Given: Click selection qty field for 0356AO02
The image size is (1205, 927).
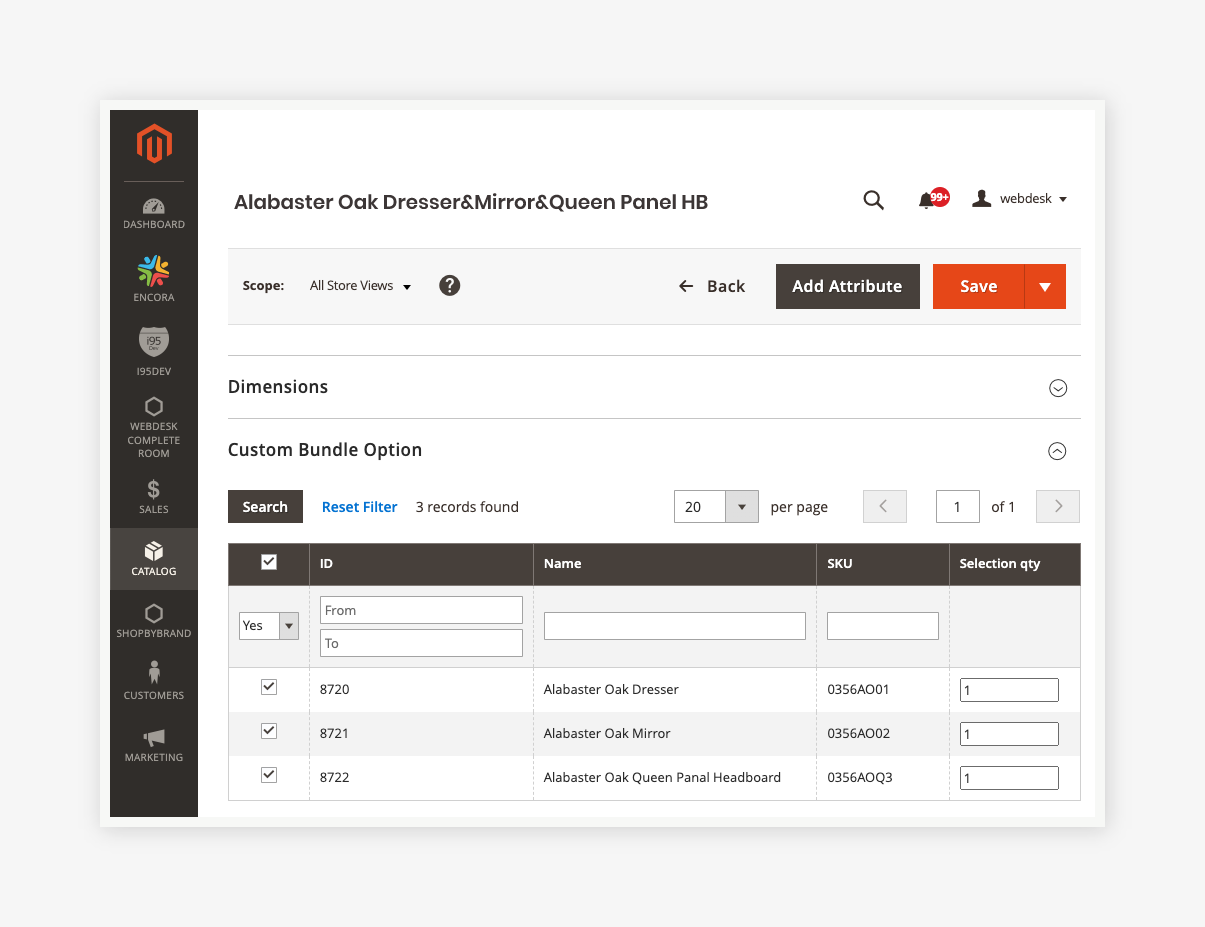Looking at the screenshot, I should 1009,734.
